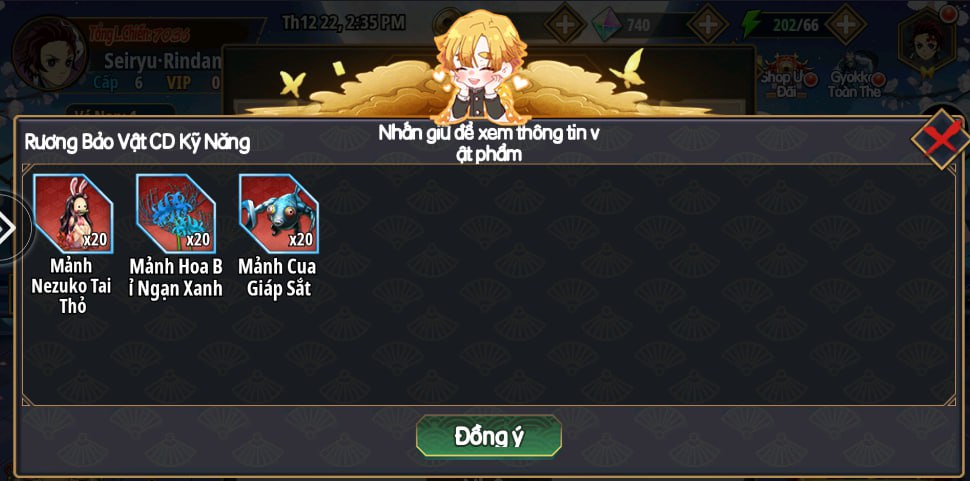Image resolution: width=970 pixels, height=481 pixels.
Task: Select the Mảnh Cua Giáp Sắt crab icon
Action: [278, 213]
